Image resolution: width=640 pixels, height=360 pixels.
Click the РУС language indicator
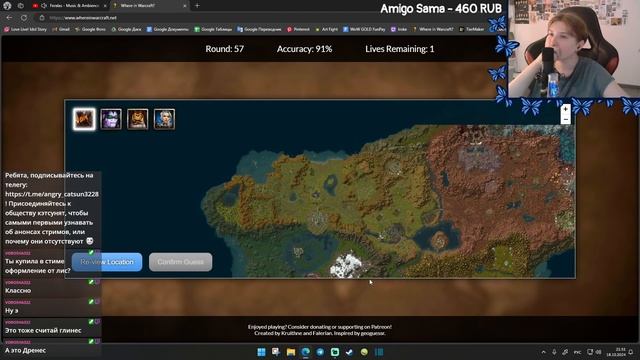(x=577, y=352)
